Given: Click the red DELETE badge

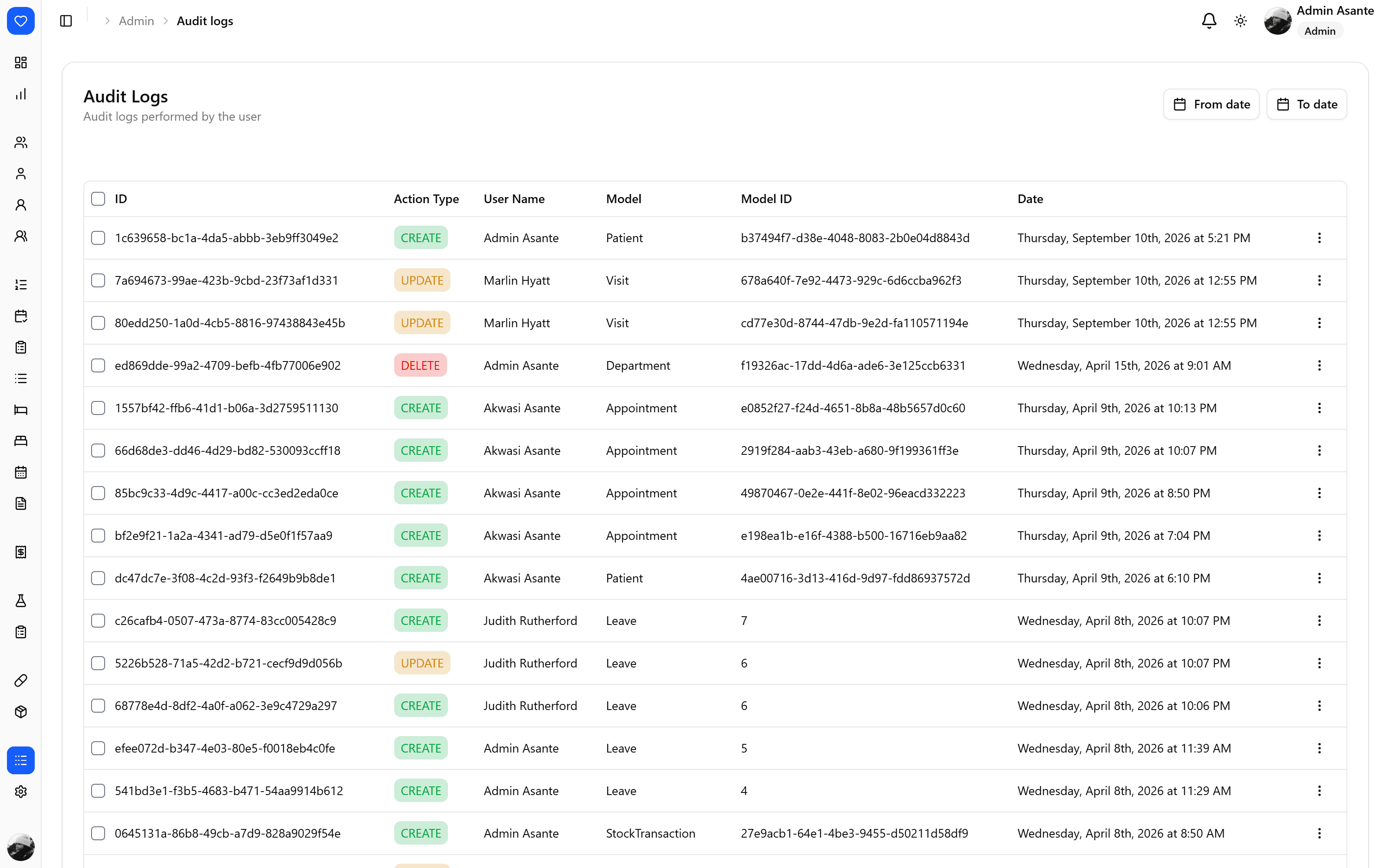Looking at the screenshot, I should tap(420, 366).
